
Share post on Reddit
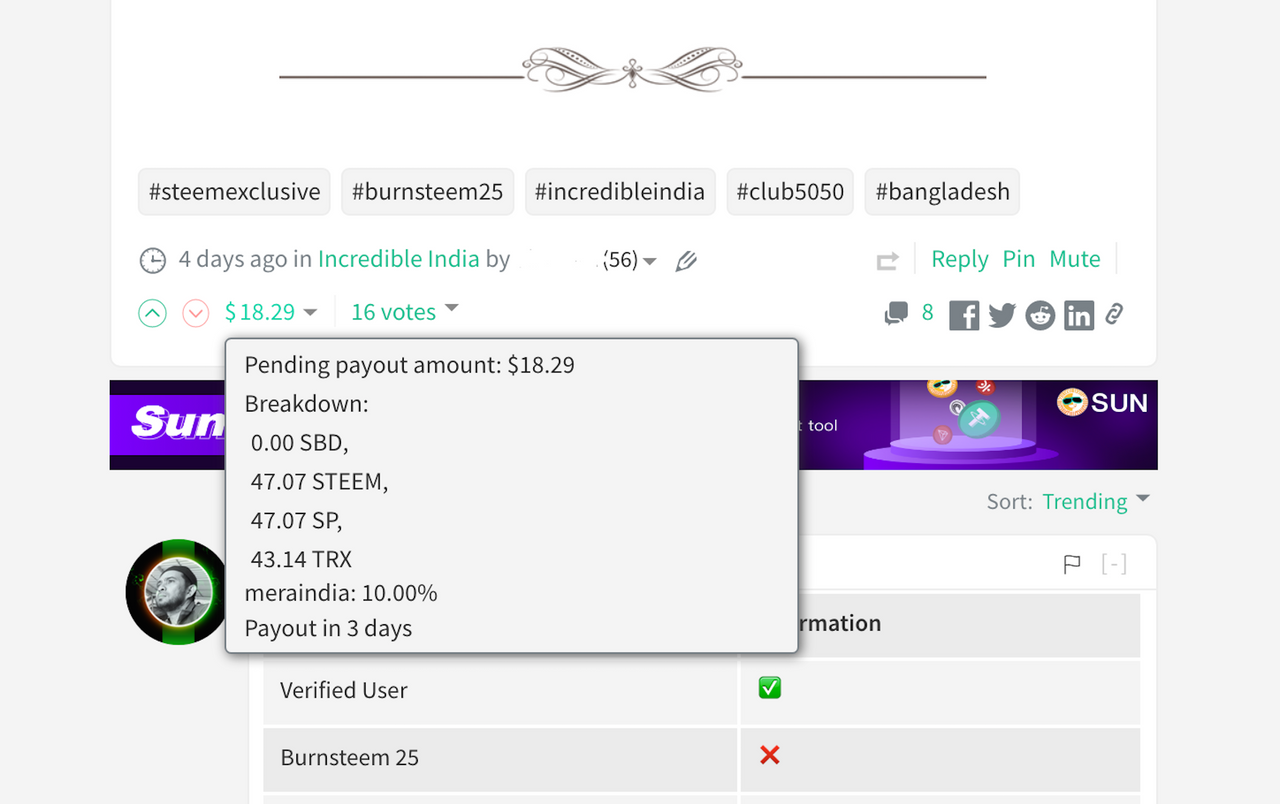pos(1040,315)
